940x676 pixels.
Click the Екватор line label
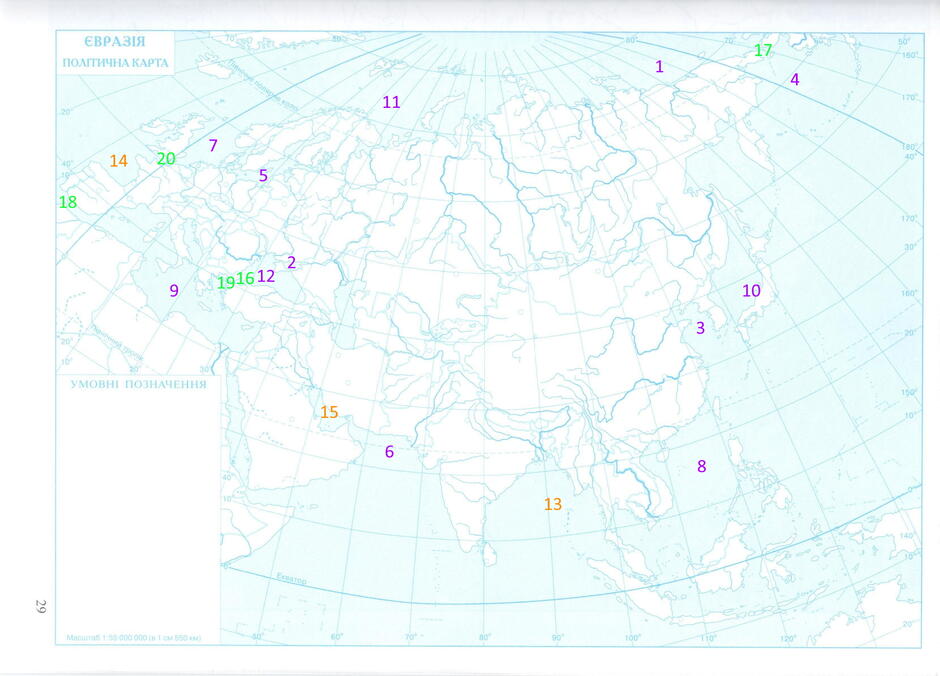(x=292, y=578)
